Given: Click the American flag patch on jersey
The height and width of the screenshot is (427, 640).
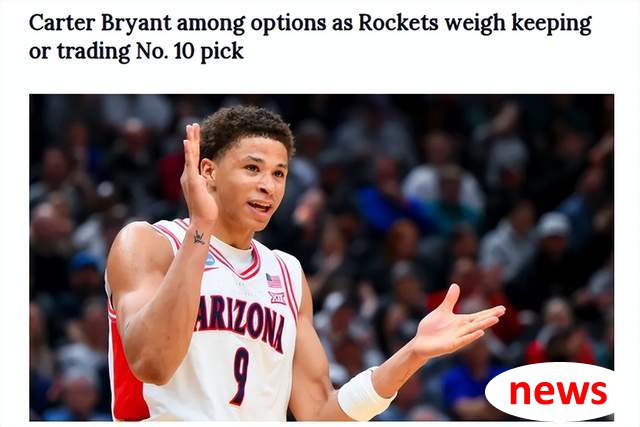Looking at the screenshot, I should [273, 280].
